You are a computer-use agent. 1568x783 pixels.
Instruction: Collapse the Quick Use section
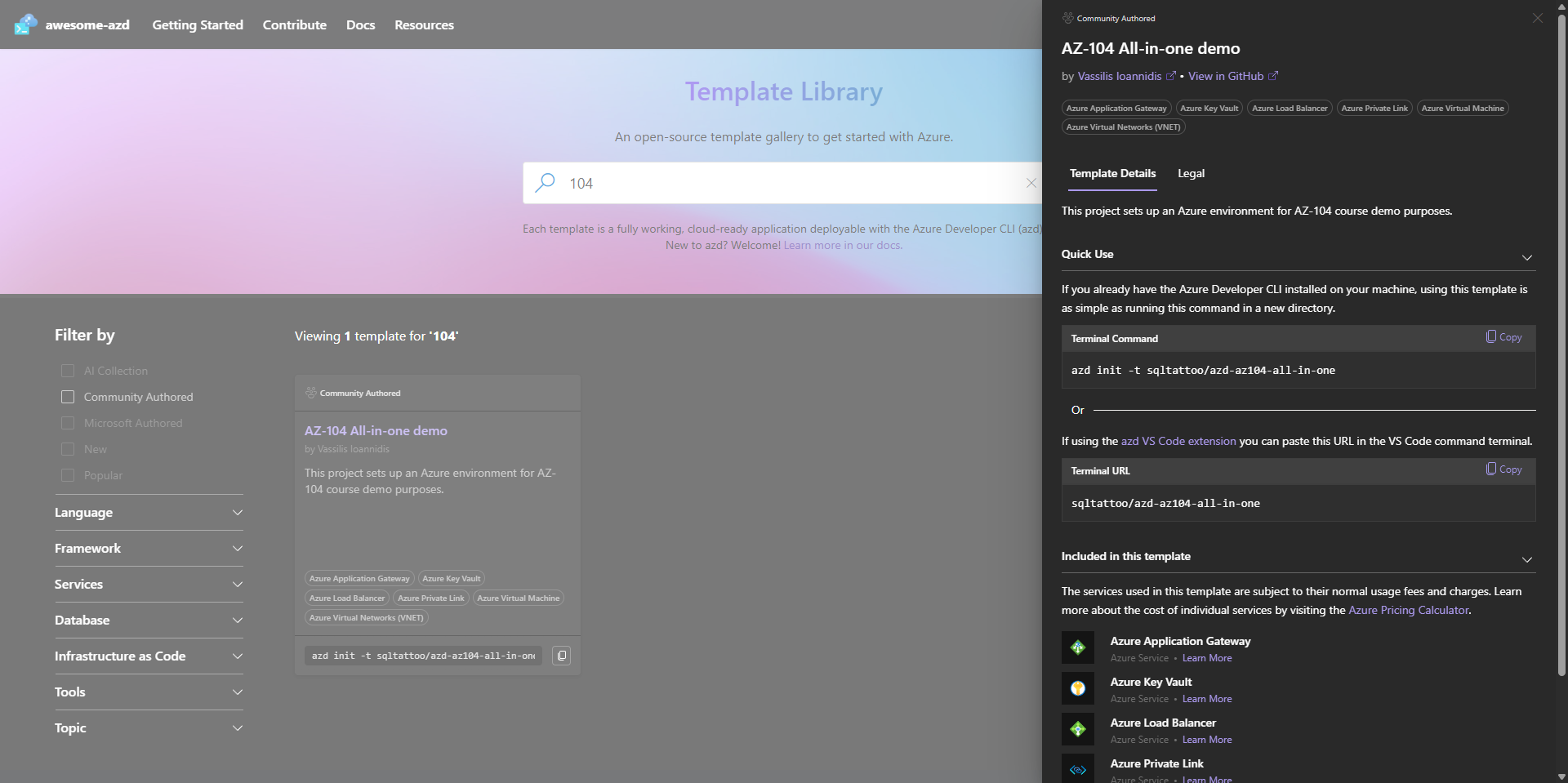point(1526,256)
